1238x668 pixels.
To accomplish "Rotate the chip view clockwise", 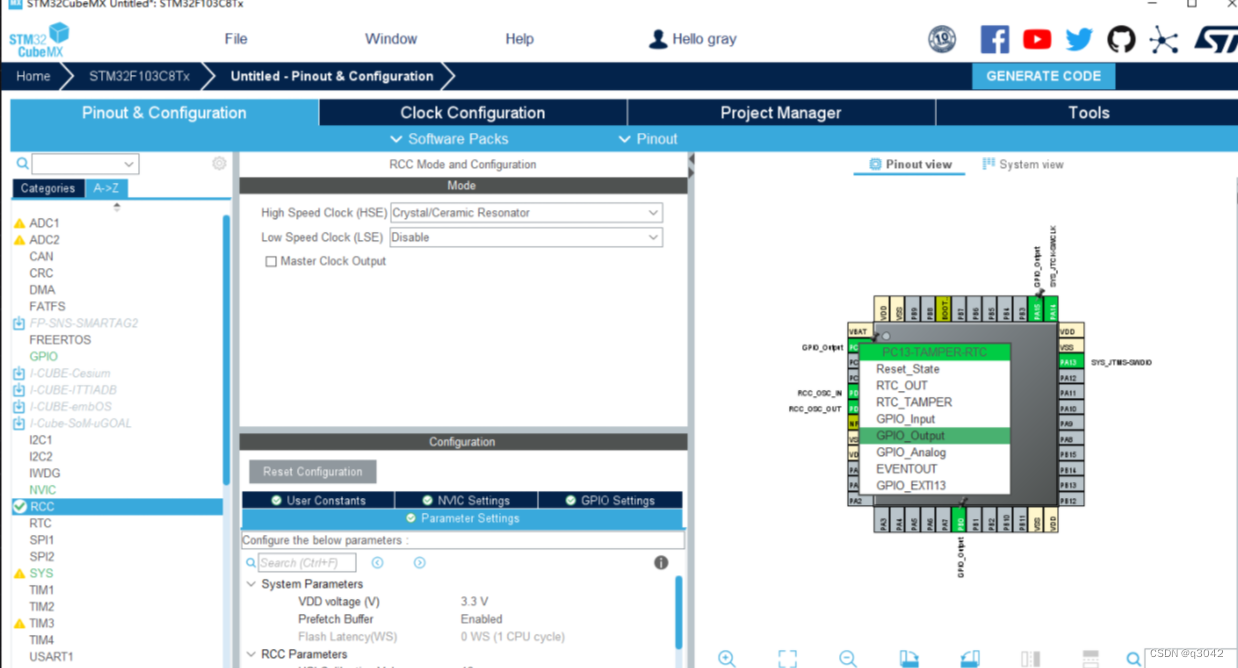I will tap(909, 658).
